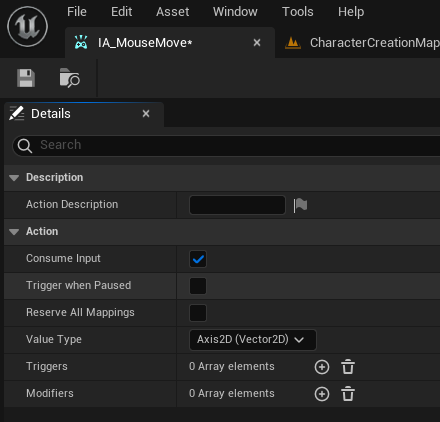Enable Trigger when Paused checkbox

click(198, 286)
